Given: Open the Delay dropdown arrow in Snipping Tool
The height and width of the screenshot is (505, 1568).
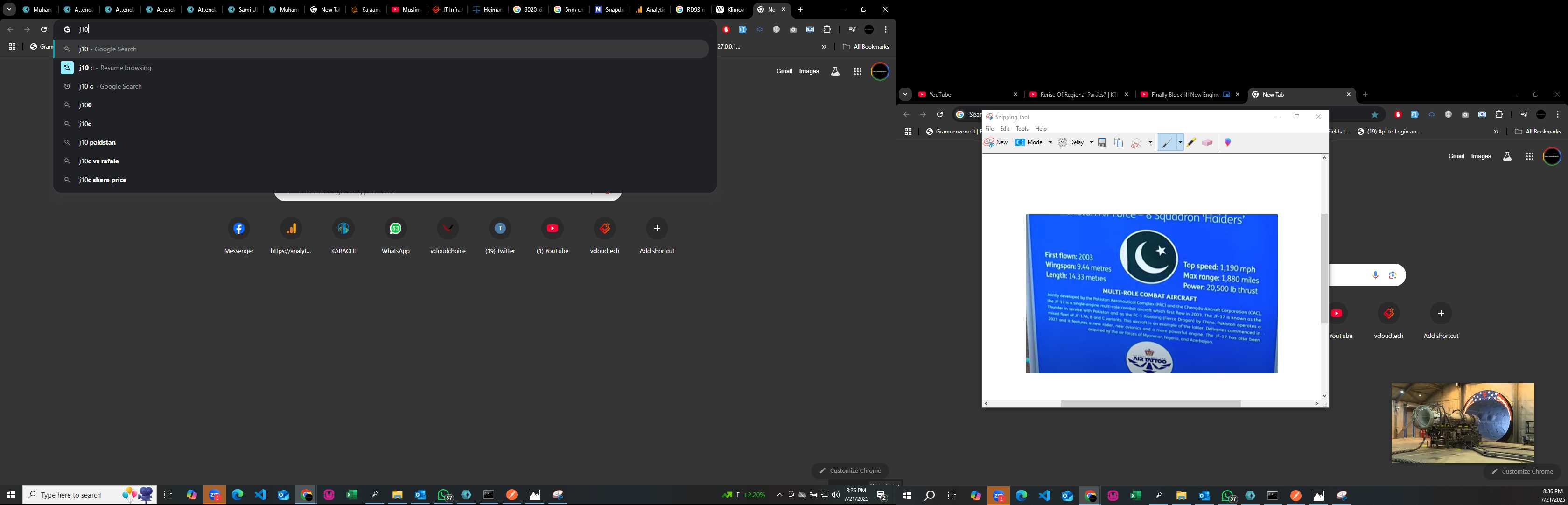Looking at the screenshot, I should tap(1092, 142).
